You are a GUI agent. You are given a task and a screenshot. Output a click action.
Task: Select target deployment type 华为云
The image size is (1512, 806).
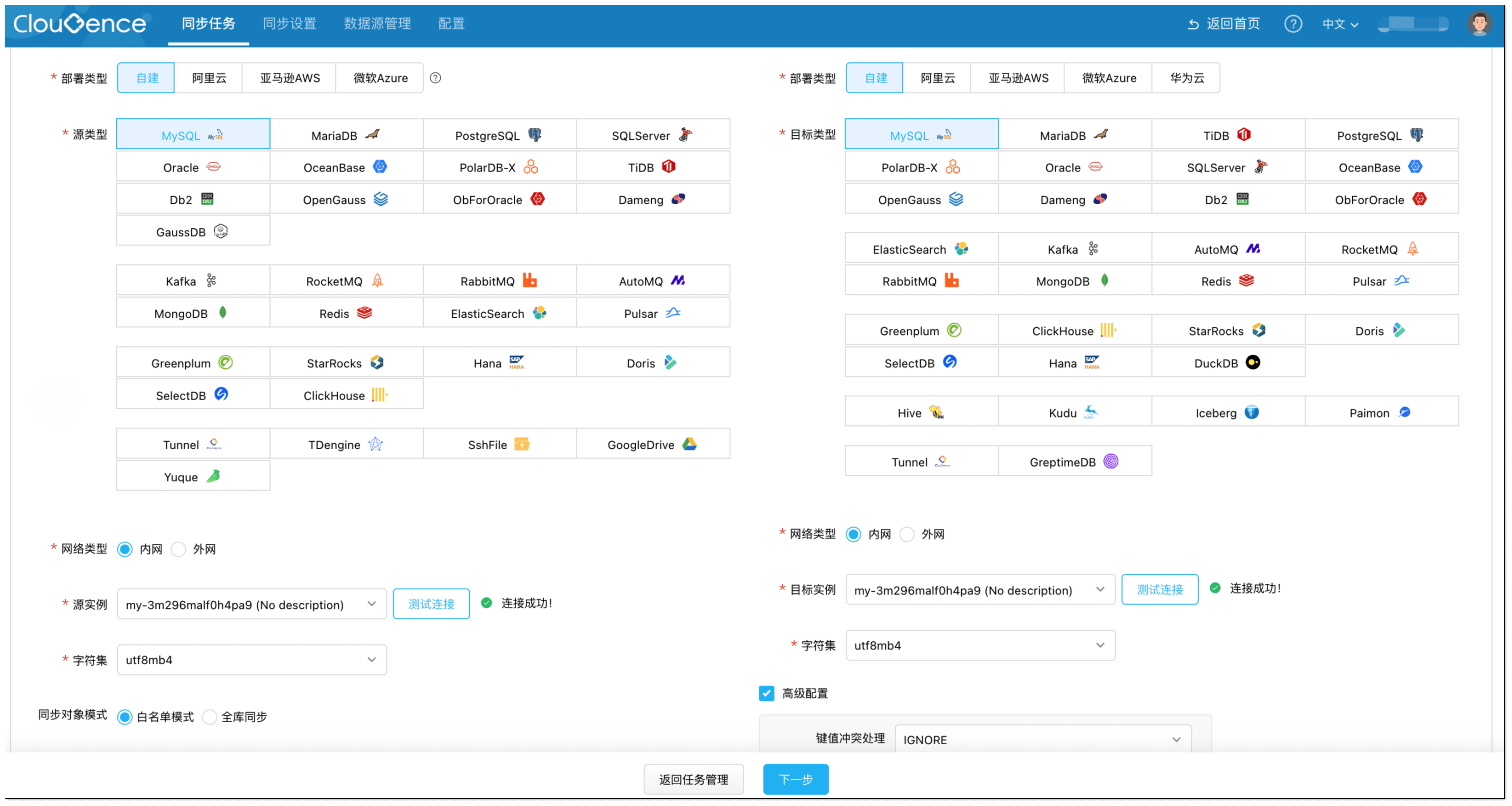click(x=1186, y=77)
